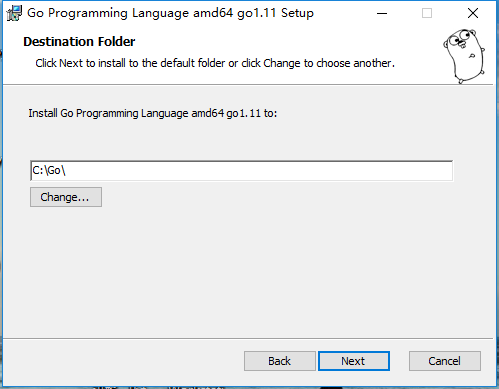Click the empty footer area left of the Back button
Viewport: 499px width, 389px height.
[x=123, y=361]
